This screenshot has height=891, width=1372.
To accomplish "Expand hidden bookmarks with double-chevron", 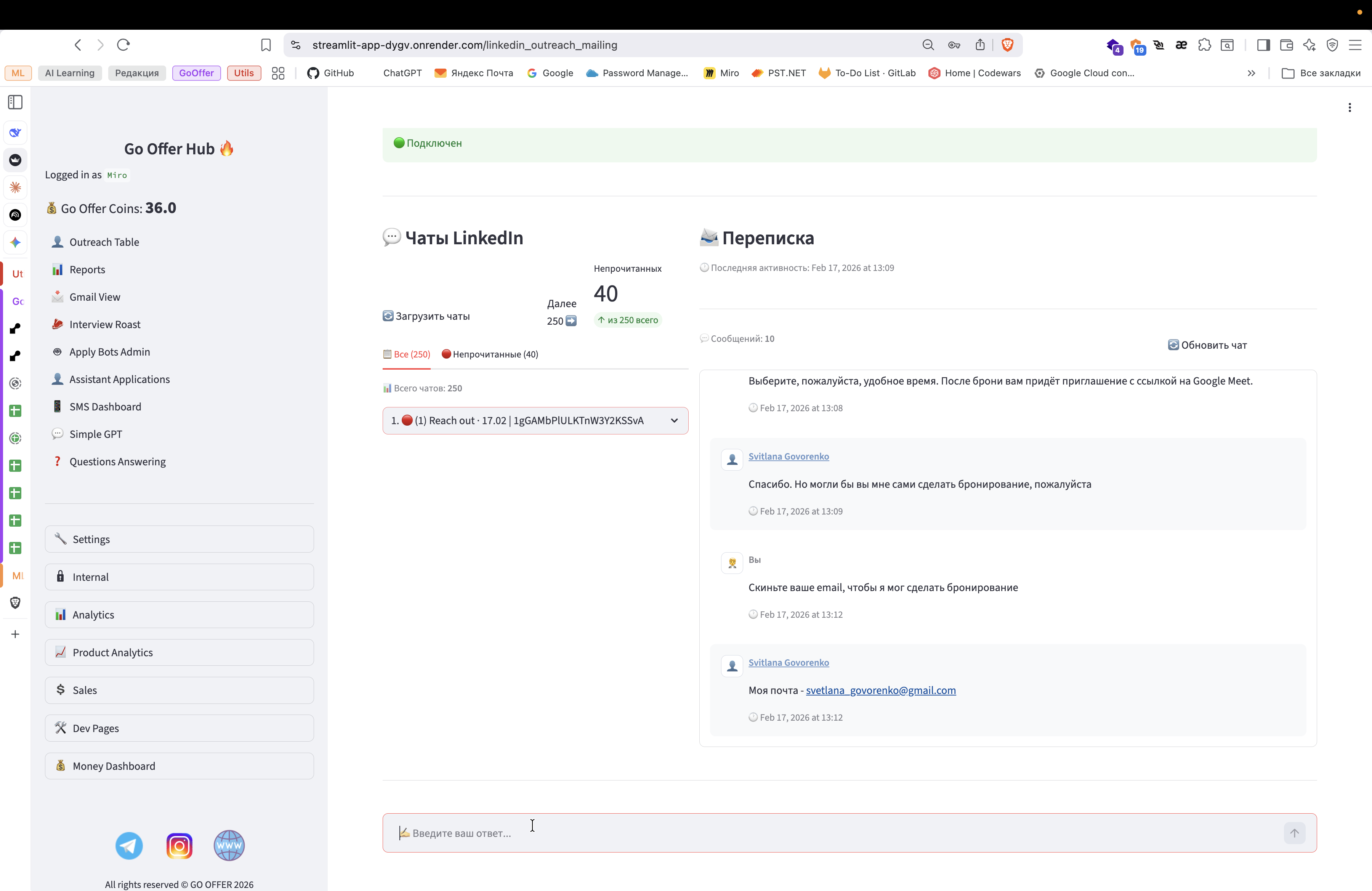I will tap(1251, 73).
